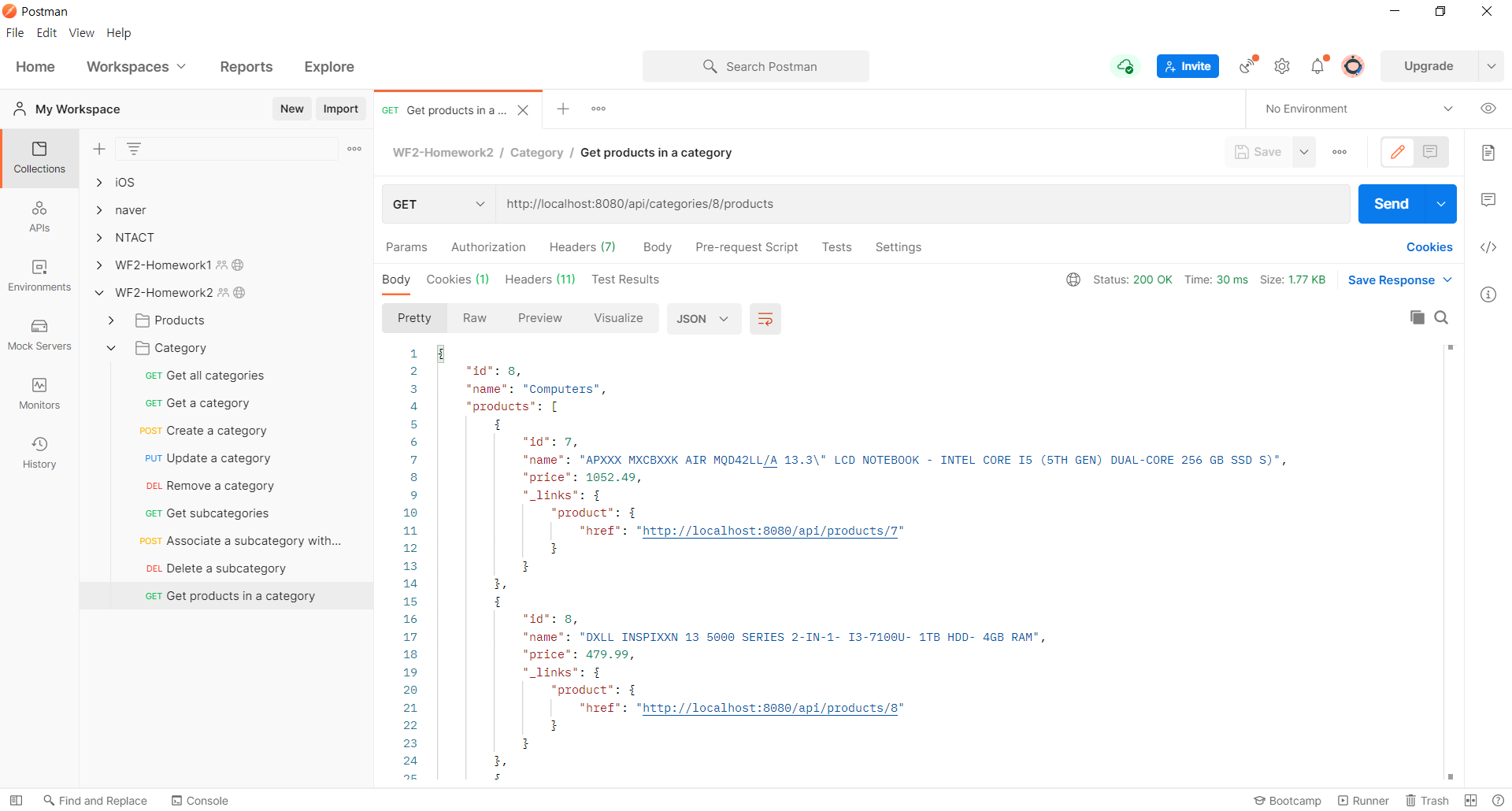1512x811 pixels.
Task: Open the settings gear icon
Action: 1282,66
